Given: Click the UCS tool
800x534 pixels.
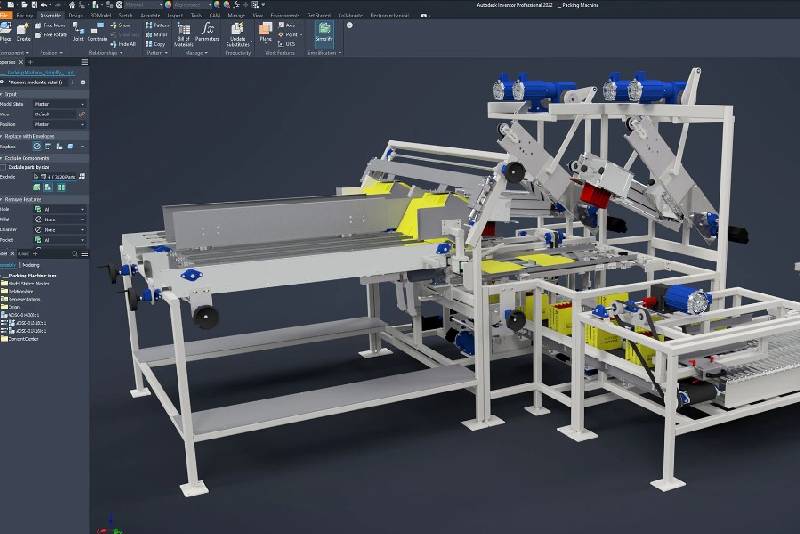Looking at the screenshot, I should point(286,44).
